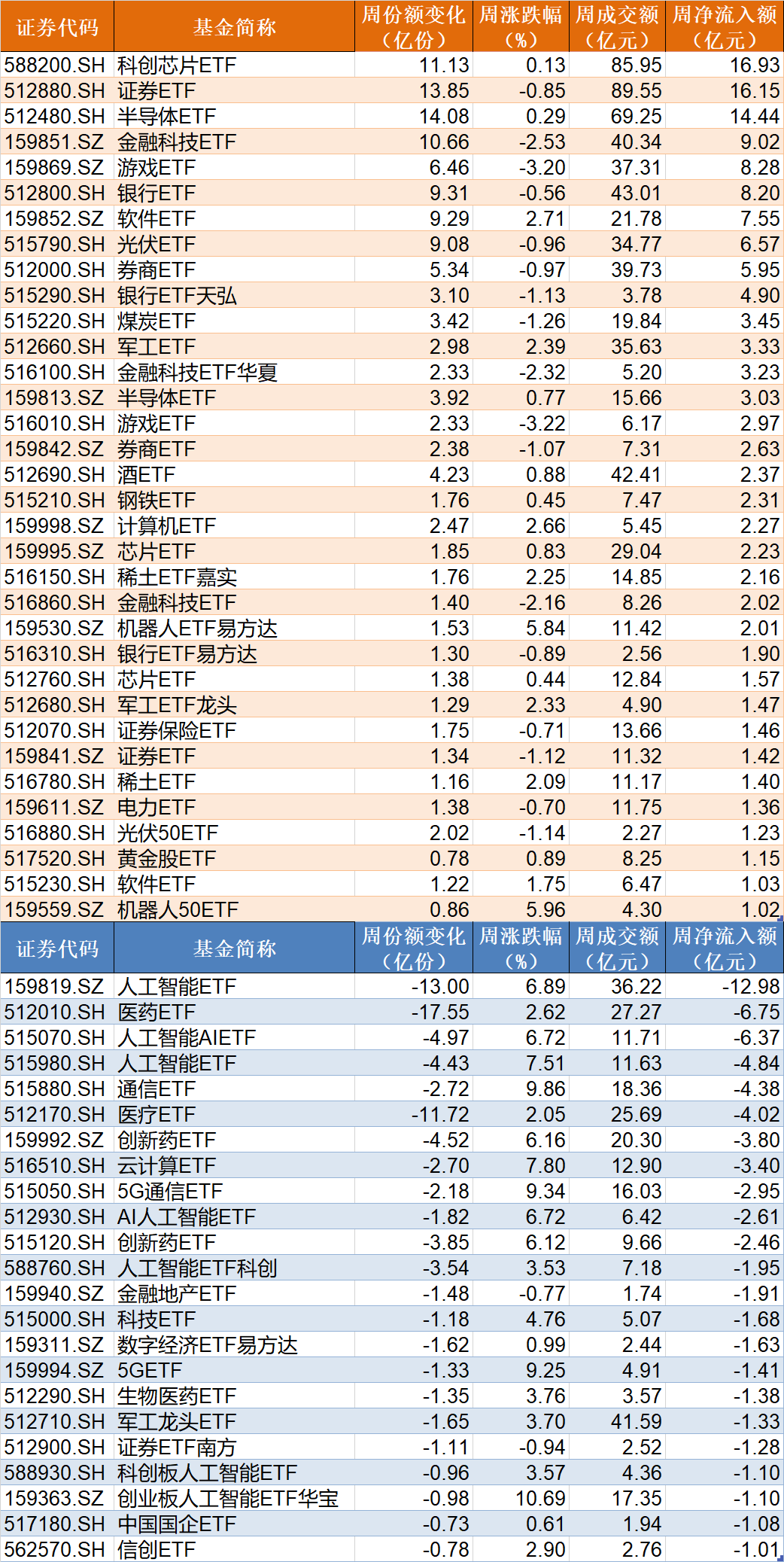Click the blue 周涨跌幅 header cell

tap(521, 948)
